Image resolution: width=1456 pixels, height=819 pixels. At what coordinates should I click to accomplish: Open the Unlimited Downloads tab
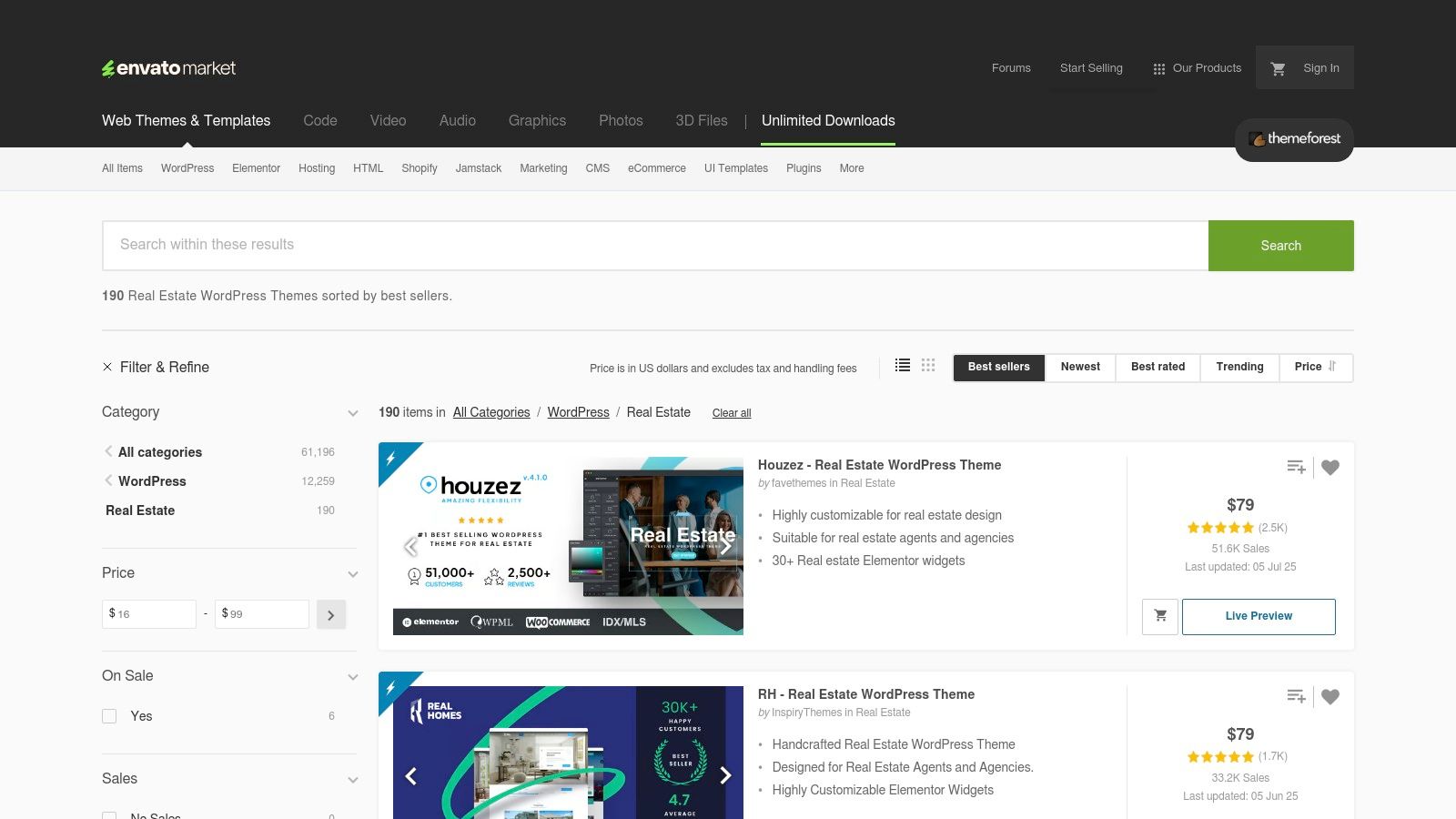(828, 120)
